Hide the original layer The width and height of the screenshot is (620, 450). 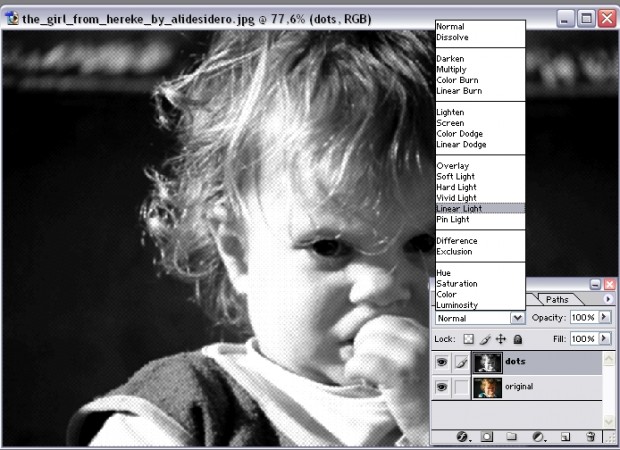[442, 387]
